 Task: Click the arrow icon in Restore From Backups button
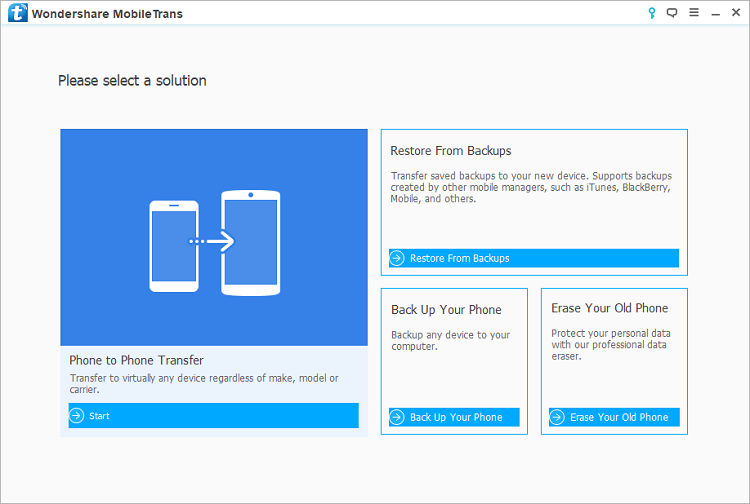[x=397, y=258]
